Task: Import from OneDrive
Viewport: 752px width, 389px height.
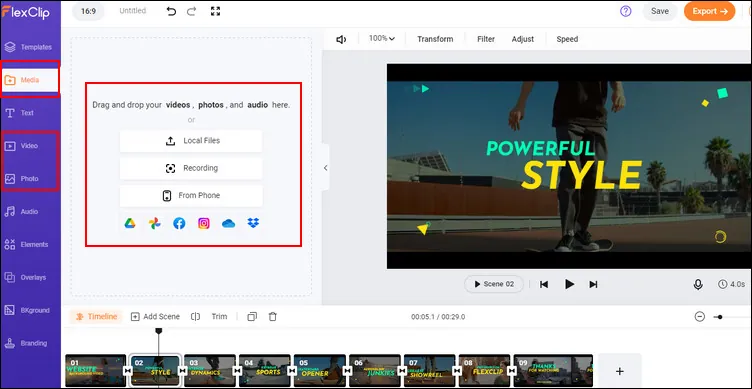Action: tap(228, 224)
